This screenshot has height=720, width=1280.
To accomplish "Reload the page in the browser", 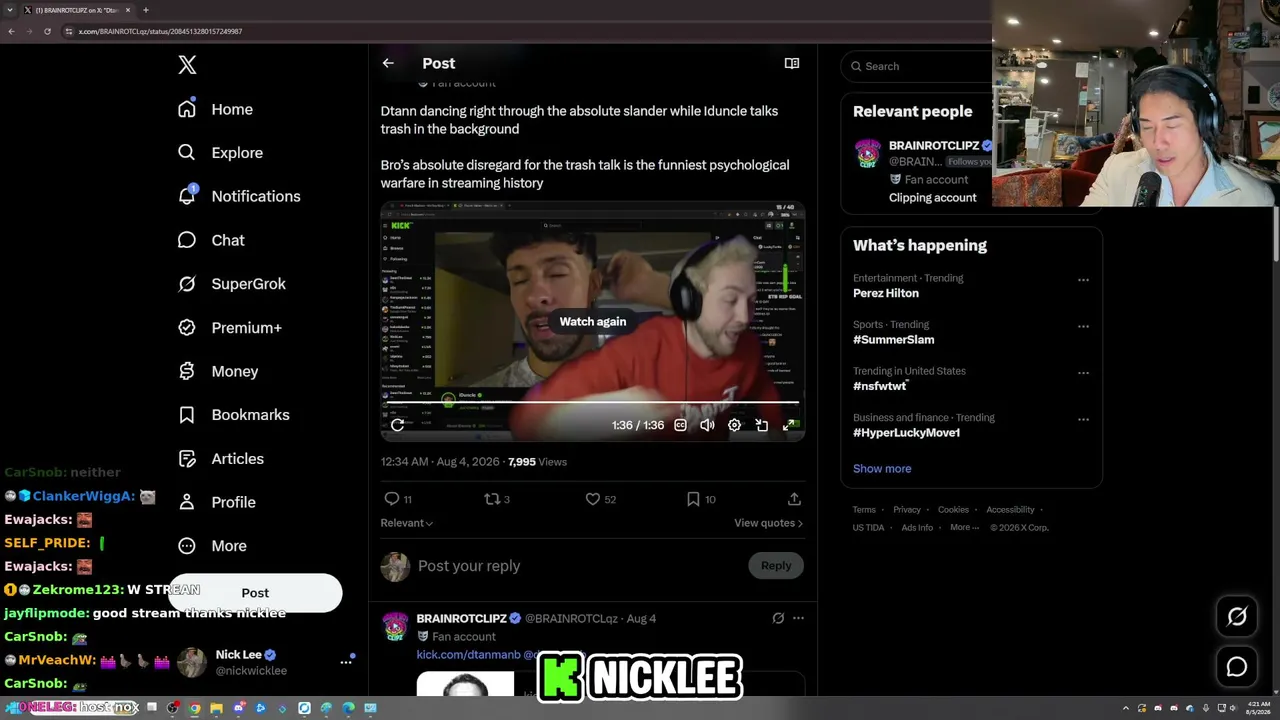I will click(x=47, y=31).
